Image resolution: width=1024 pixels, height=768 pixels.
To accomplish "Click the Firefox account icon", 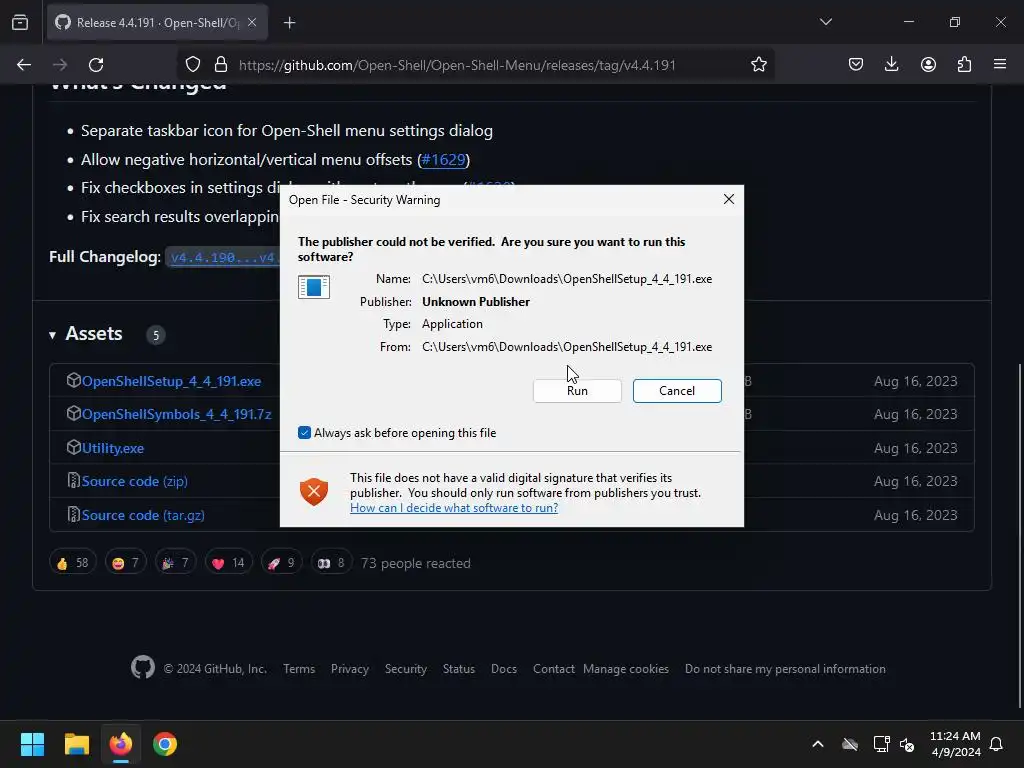I will click(x=928, y=64).
